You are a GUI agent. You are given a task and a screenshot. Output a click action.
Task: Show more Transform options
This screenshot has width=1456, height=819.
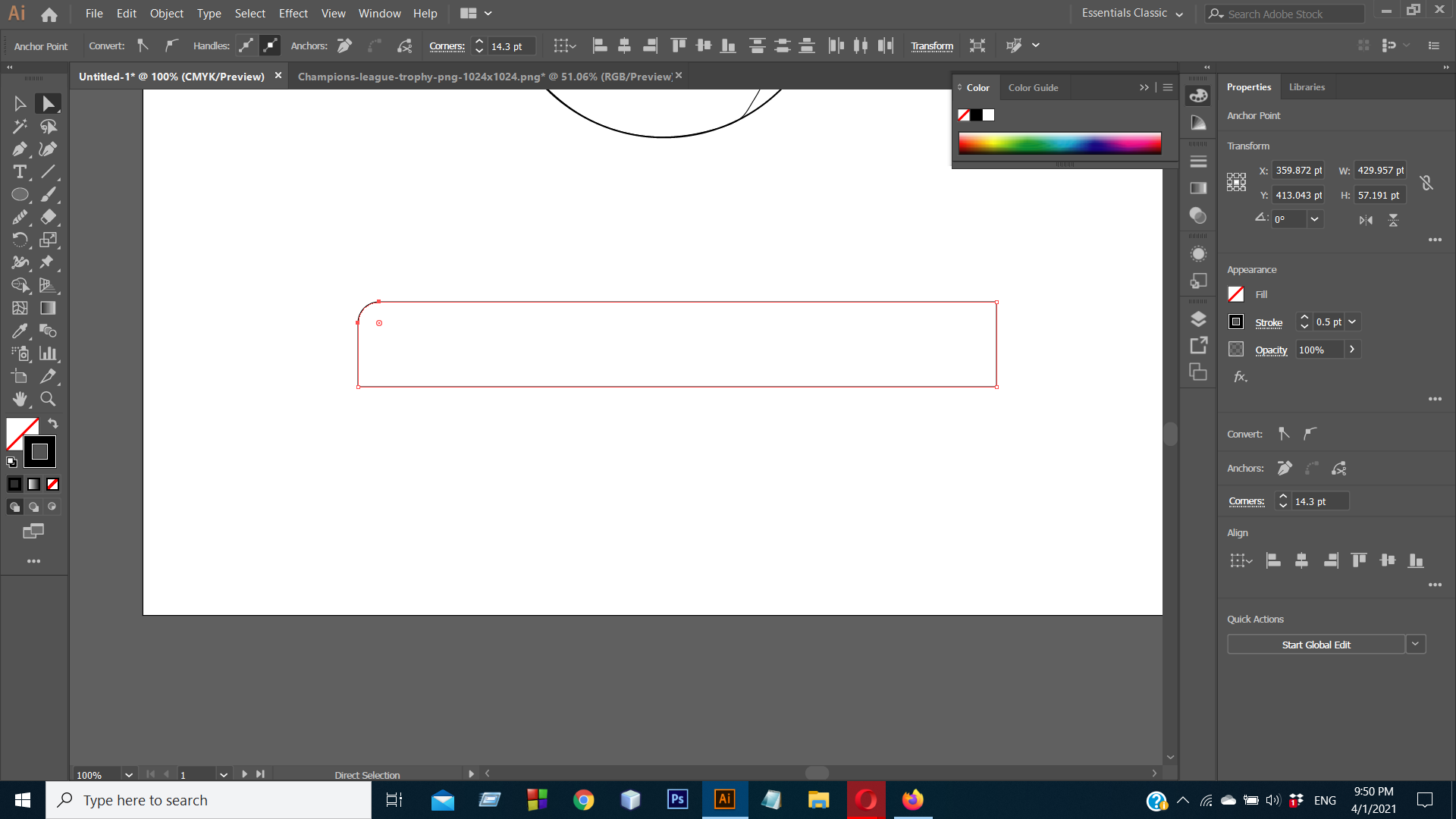coord(1435,240)
